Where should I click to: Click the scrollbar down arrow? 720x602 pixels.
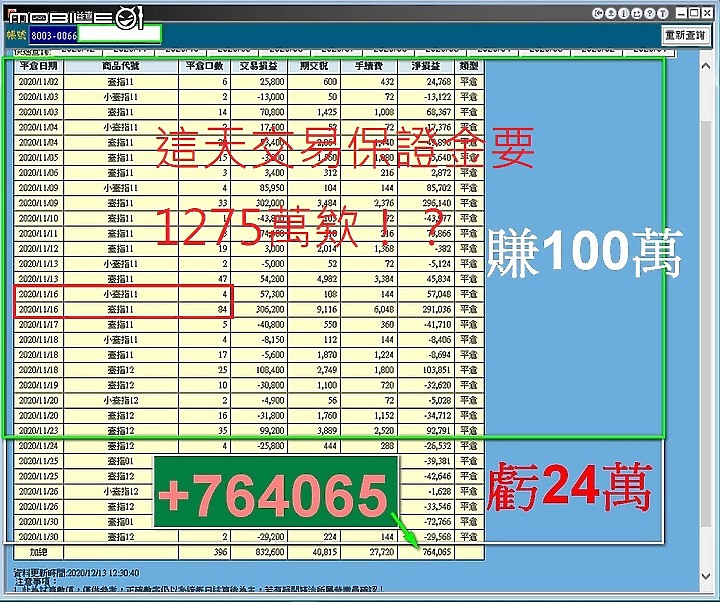click(706, 575)
